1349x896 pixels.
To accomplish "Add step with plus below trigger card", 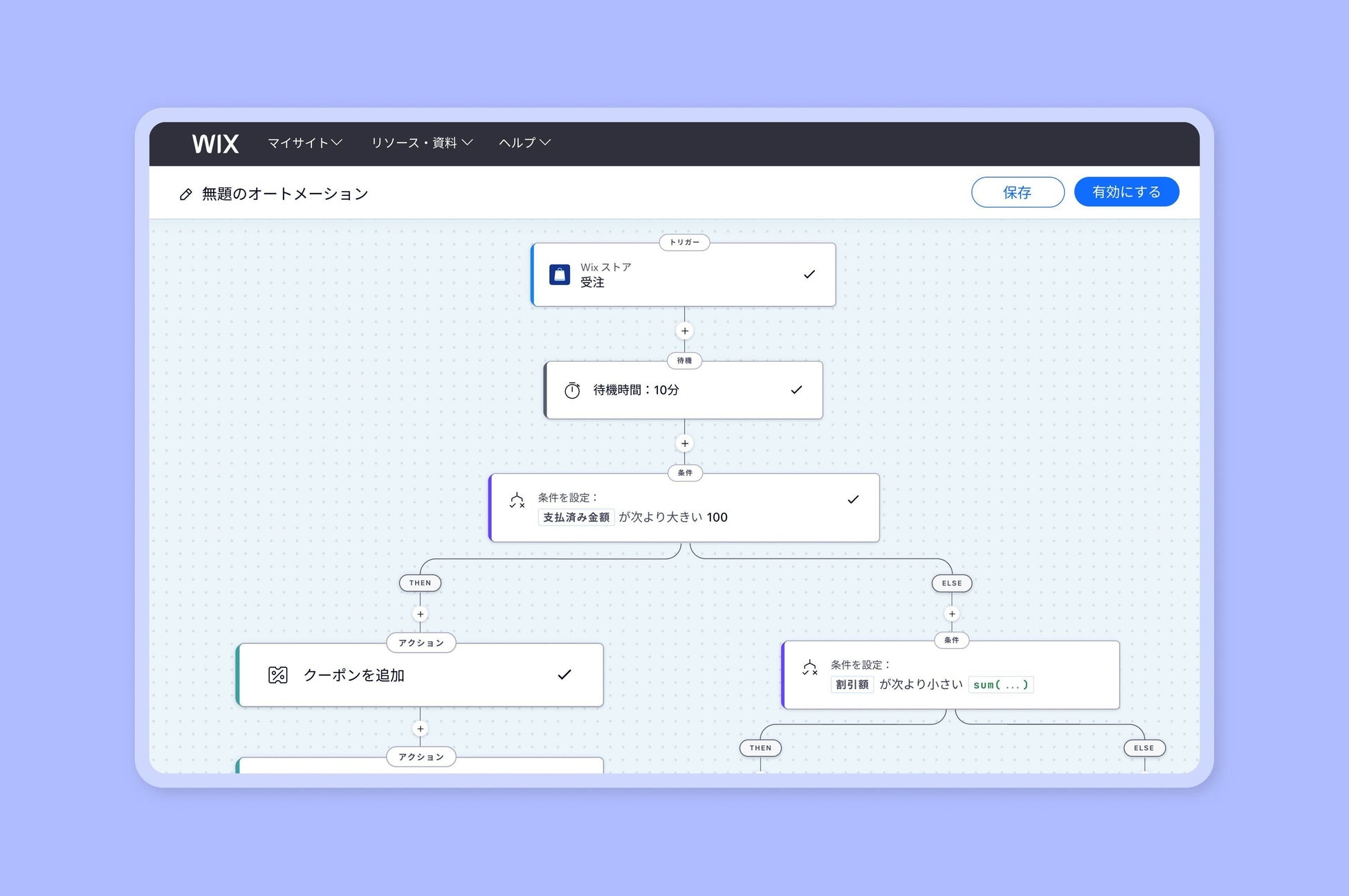I will pyautogui.click(x=684, y=331).
